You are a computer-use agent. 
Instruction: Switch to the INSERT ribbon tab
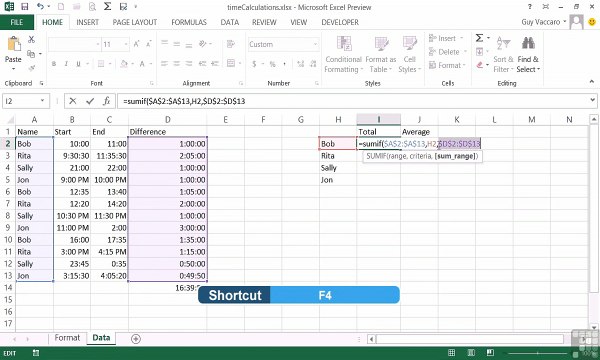coord(88,22)
